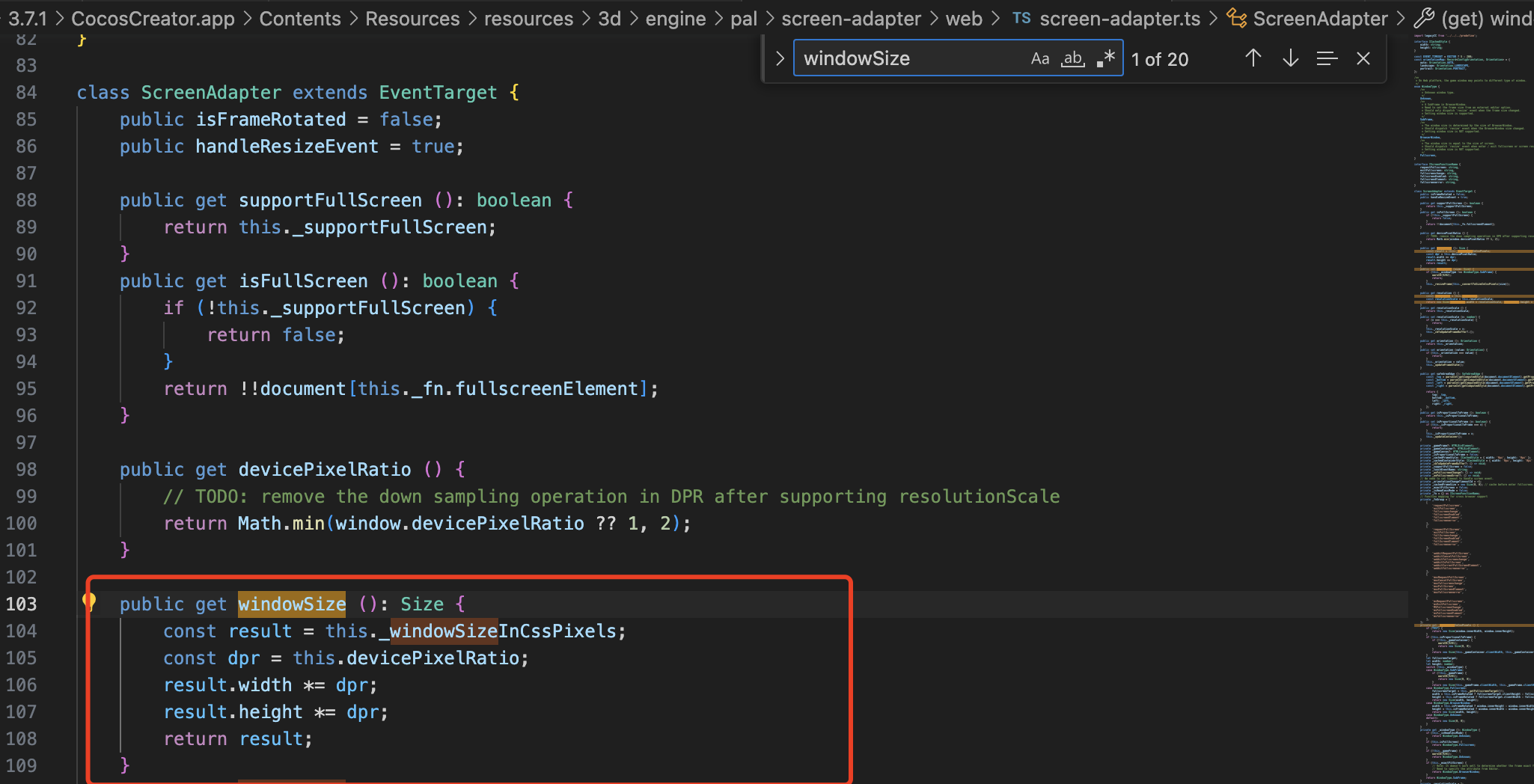Toggle Use Regular Expression option

coord(1106,58)
